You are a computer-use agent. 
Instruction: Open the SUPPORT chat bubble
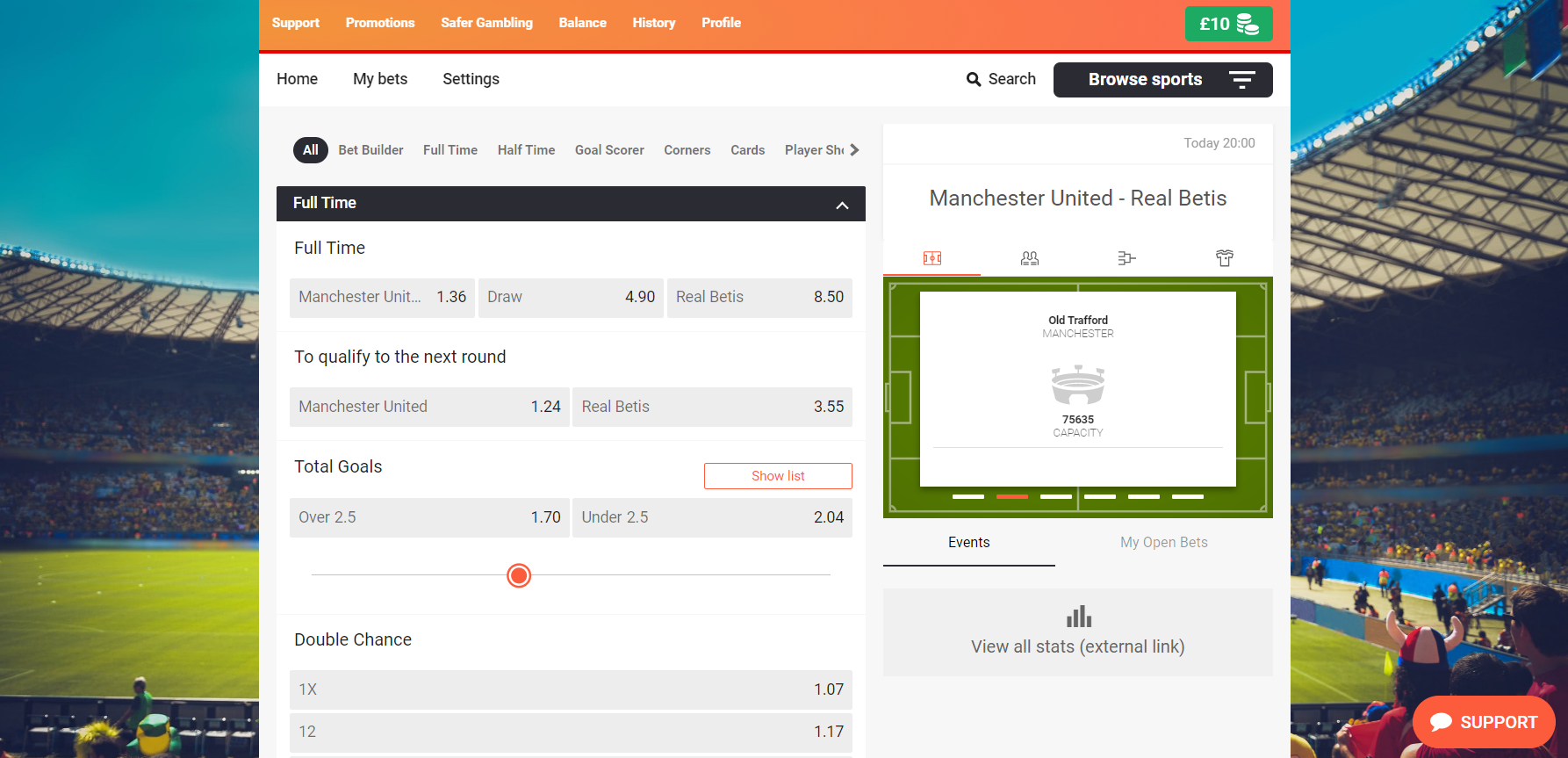[x=1484, y=722]
